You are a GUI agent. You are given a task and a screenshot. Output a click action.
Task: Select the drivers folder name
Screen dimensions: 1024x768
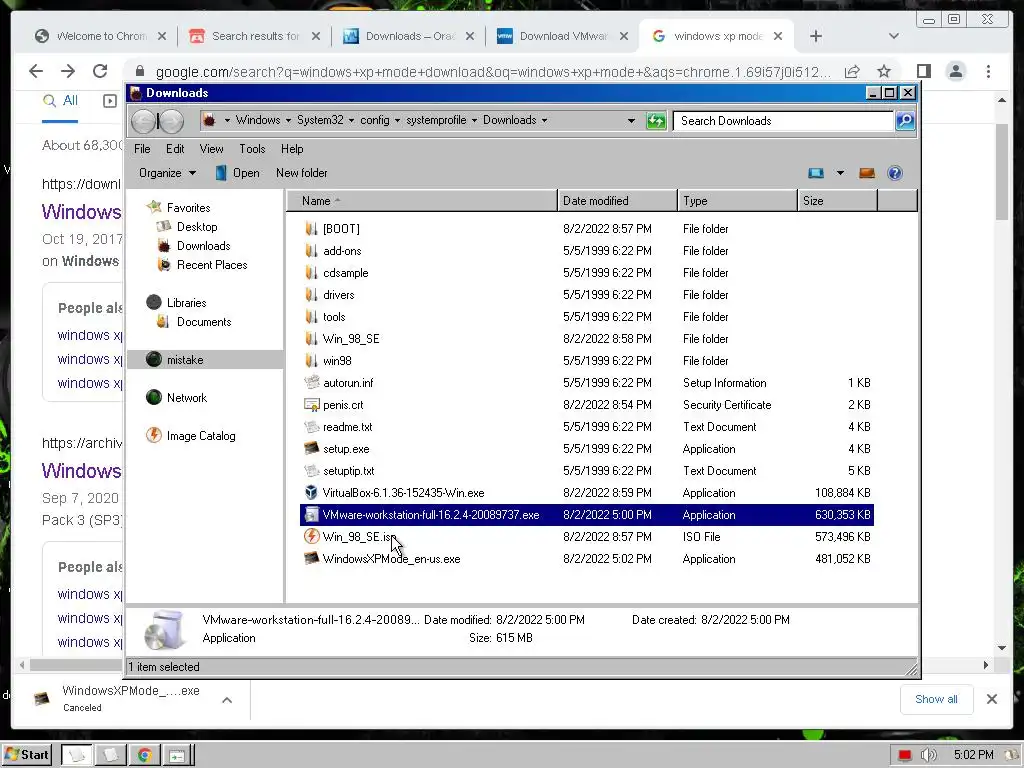point(338,295)
